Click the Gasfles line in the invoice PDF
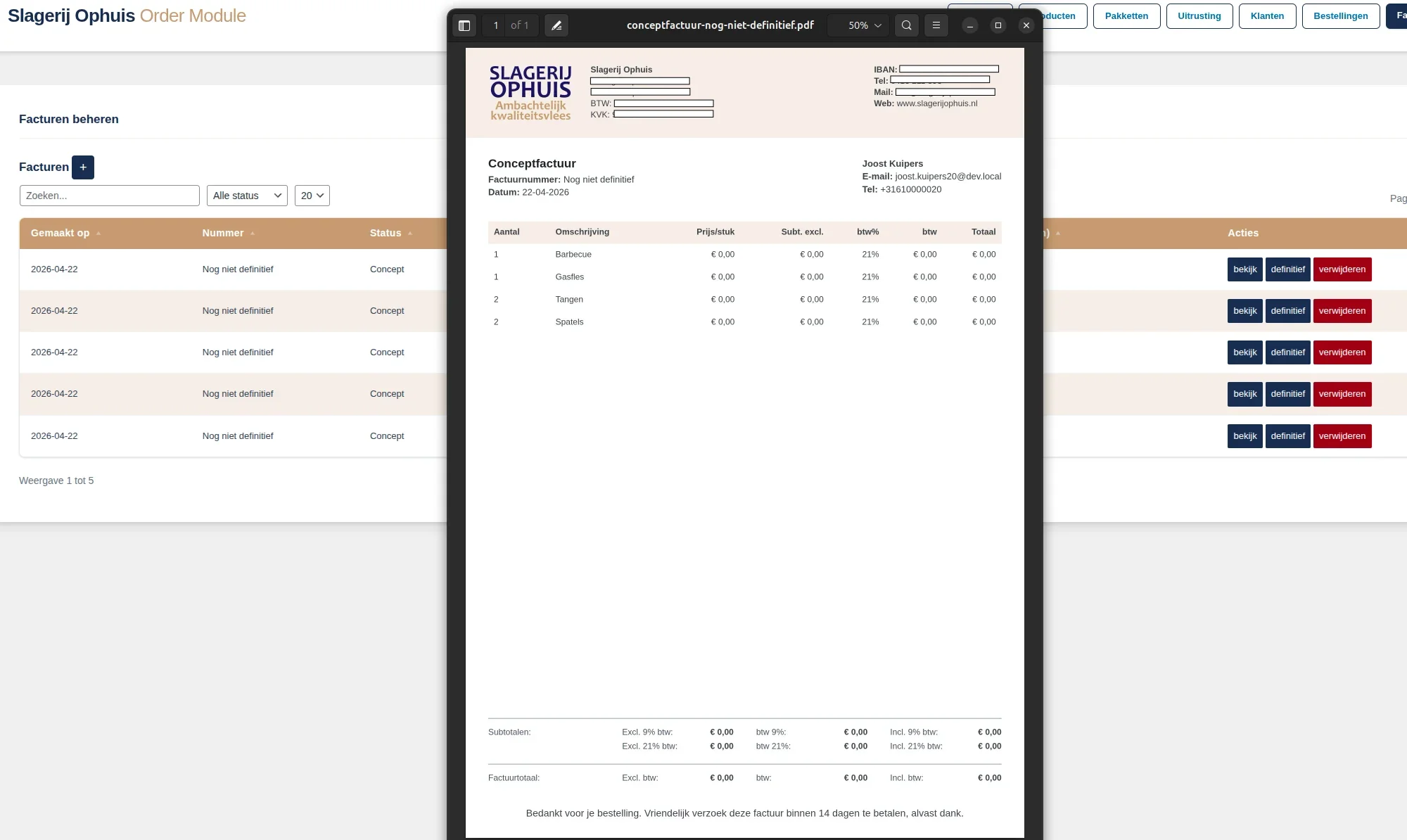Image resolution: width=1407 pixels, height=840 pixels. 744,277
